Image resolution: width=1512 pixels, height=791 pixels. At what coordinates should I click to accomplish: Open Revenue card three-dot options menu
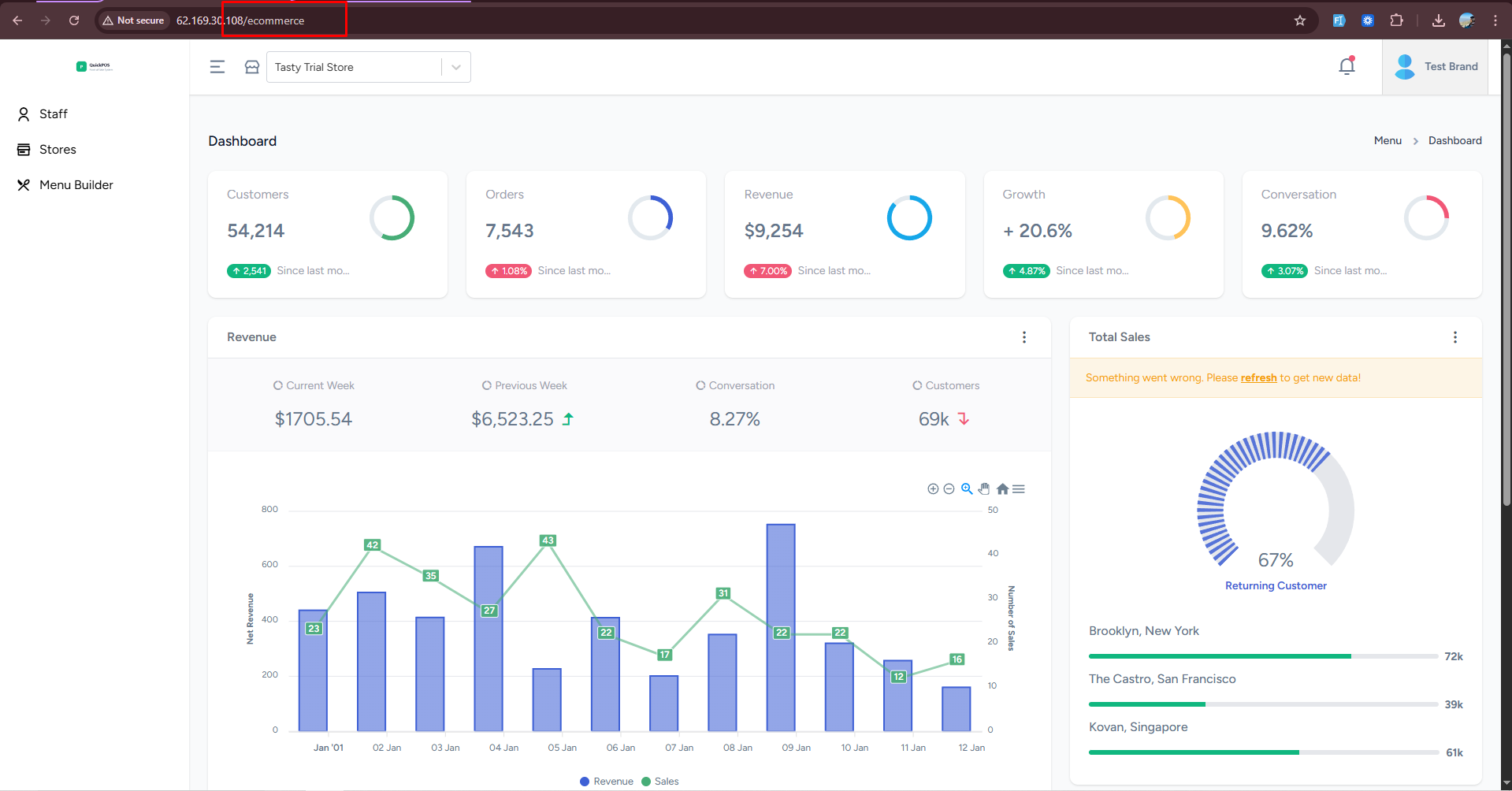[x=1024, y=337]
